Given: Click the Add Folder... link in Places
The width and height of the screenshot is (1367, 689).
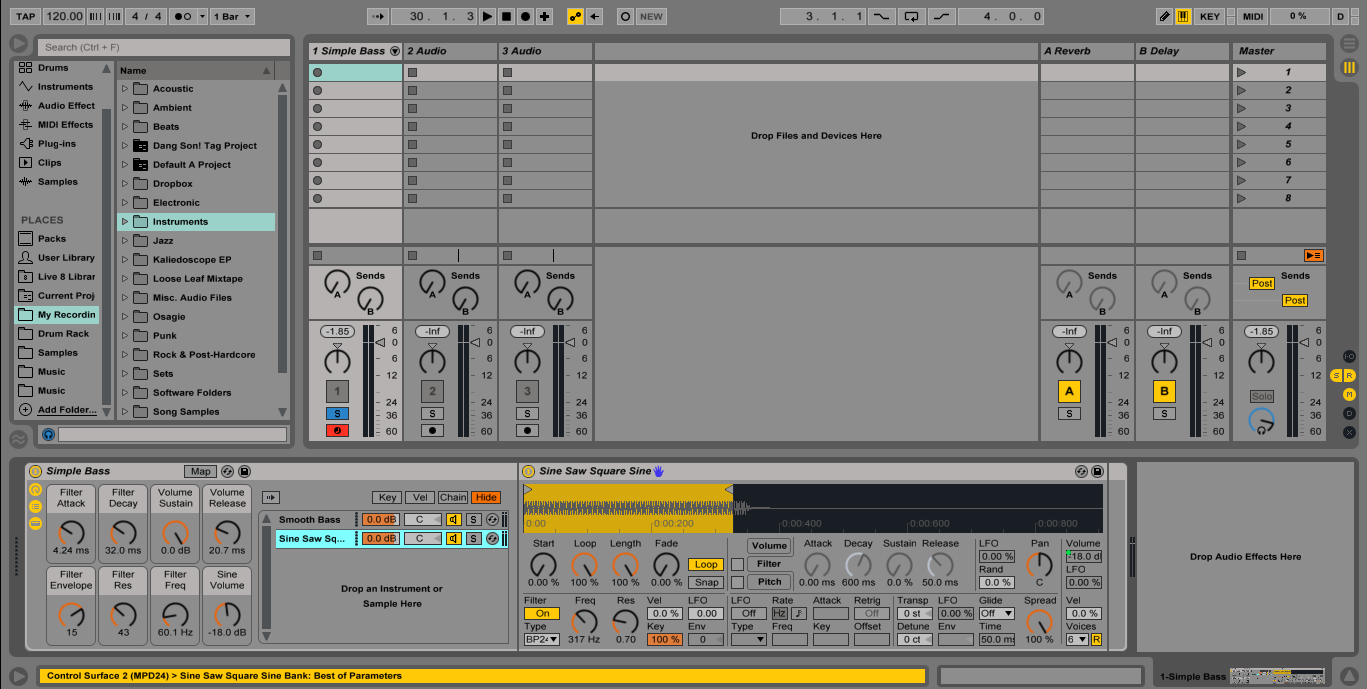Looking at the screenshot, I should (x=67, y=410).
